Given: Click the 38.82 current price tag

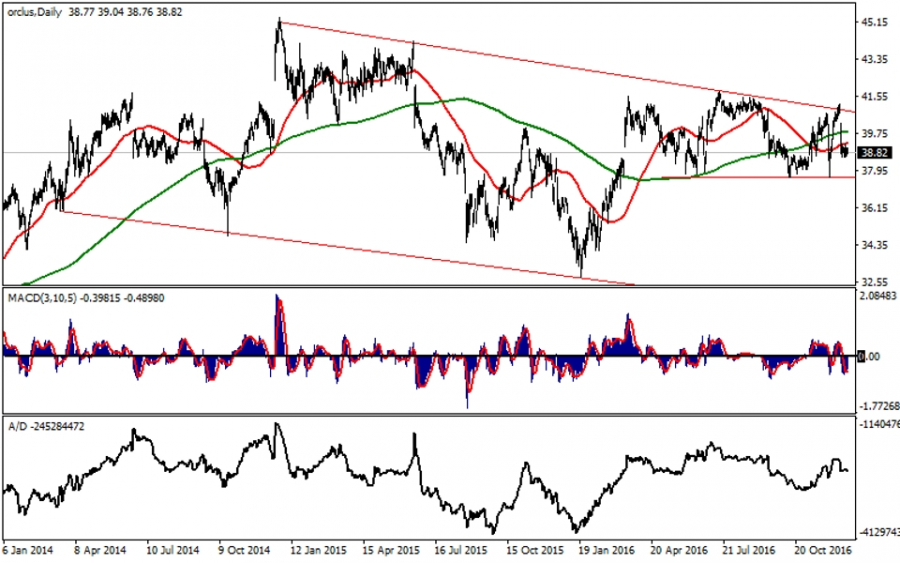Looking at the screenshot, I should coord(875,153).
